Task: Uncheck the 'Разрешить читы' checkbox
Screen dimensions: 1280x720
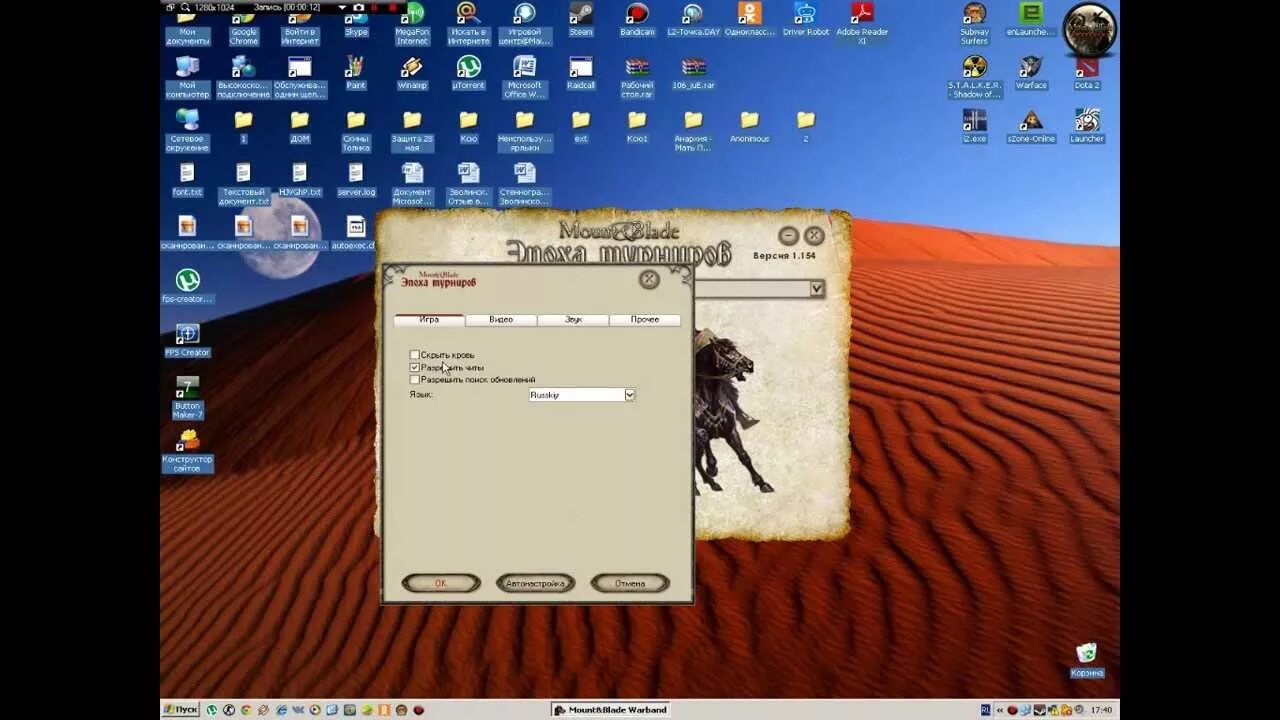Action: [415, 367]
